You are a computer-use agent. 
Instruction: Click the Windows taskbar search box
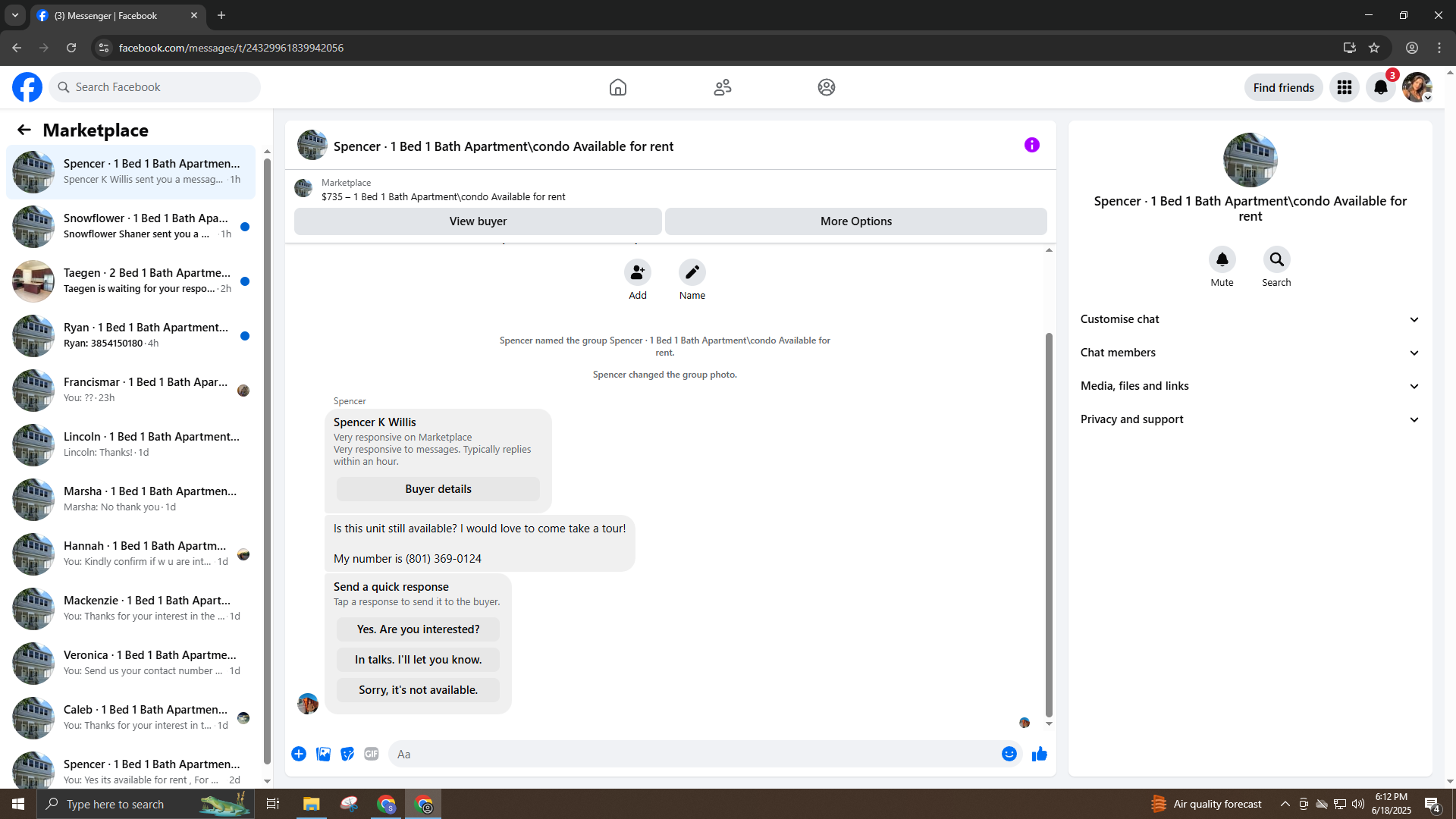click(144, 804)
